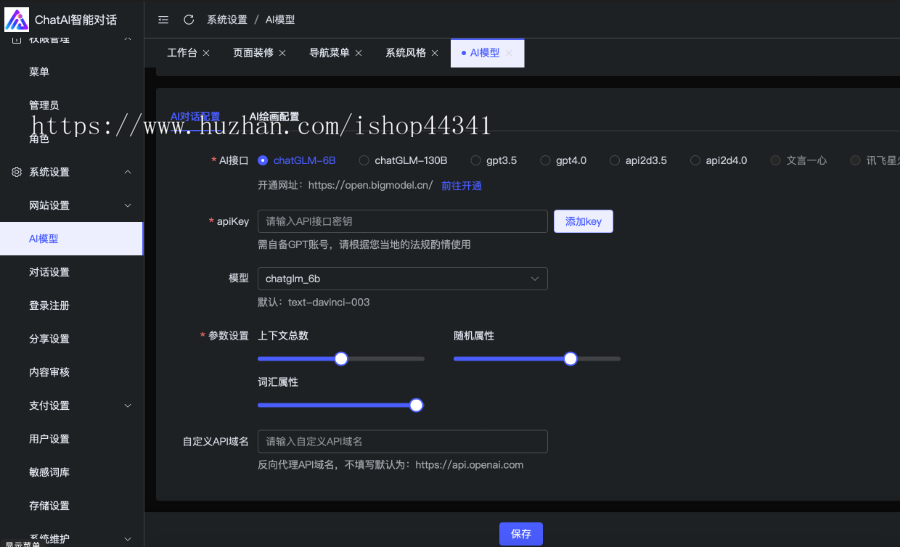Close the 系统风格 tab
The height and width of the screenshot is (547, 900).
[x=435, y=53]
